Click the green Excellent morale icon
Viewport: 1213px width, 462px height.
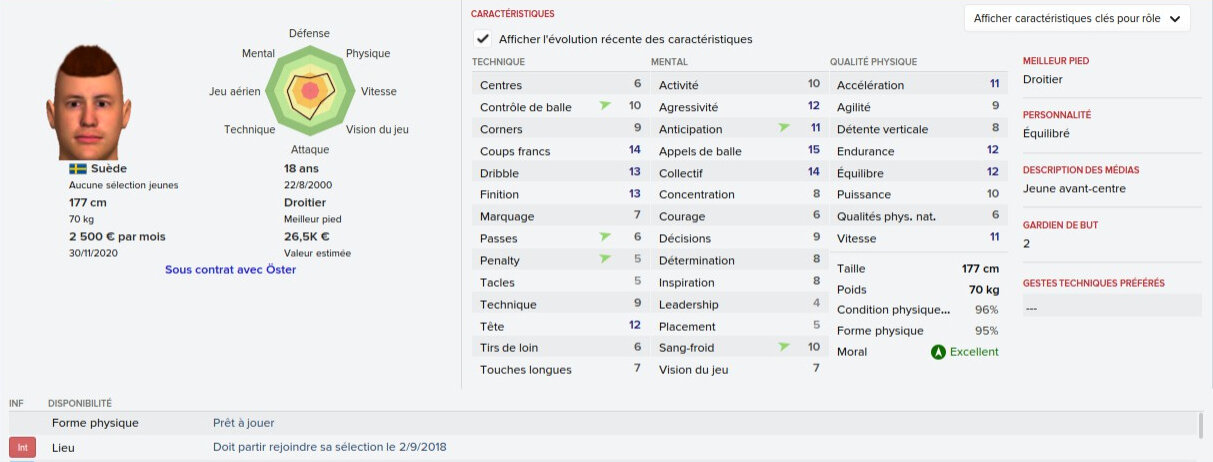pyautogui.click(x=937, y=352)
